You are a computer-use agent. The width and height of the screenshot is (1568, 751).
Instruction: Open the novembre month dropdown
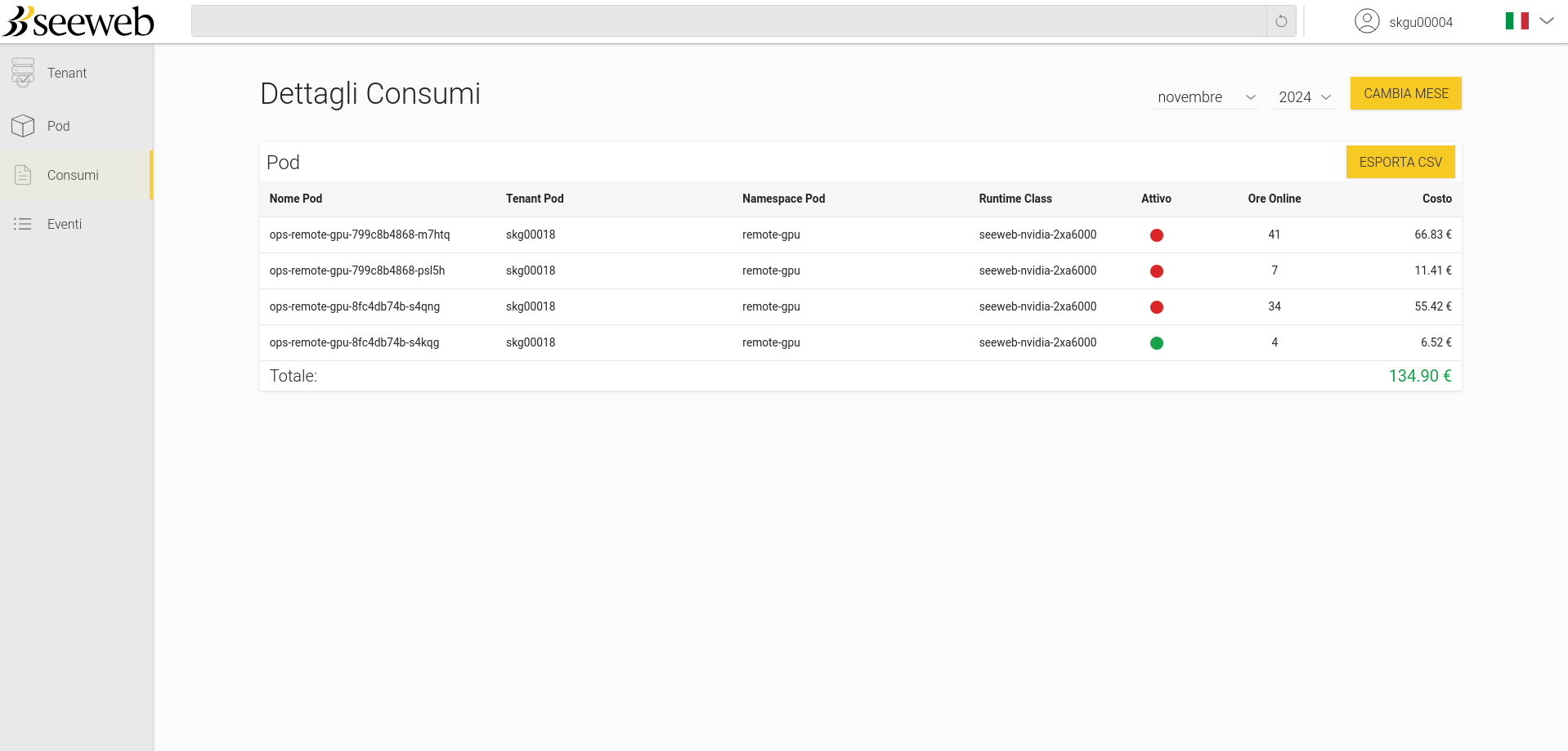click(1206, 97)
